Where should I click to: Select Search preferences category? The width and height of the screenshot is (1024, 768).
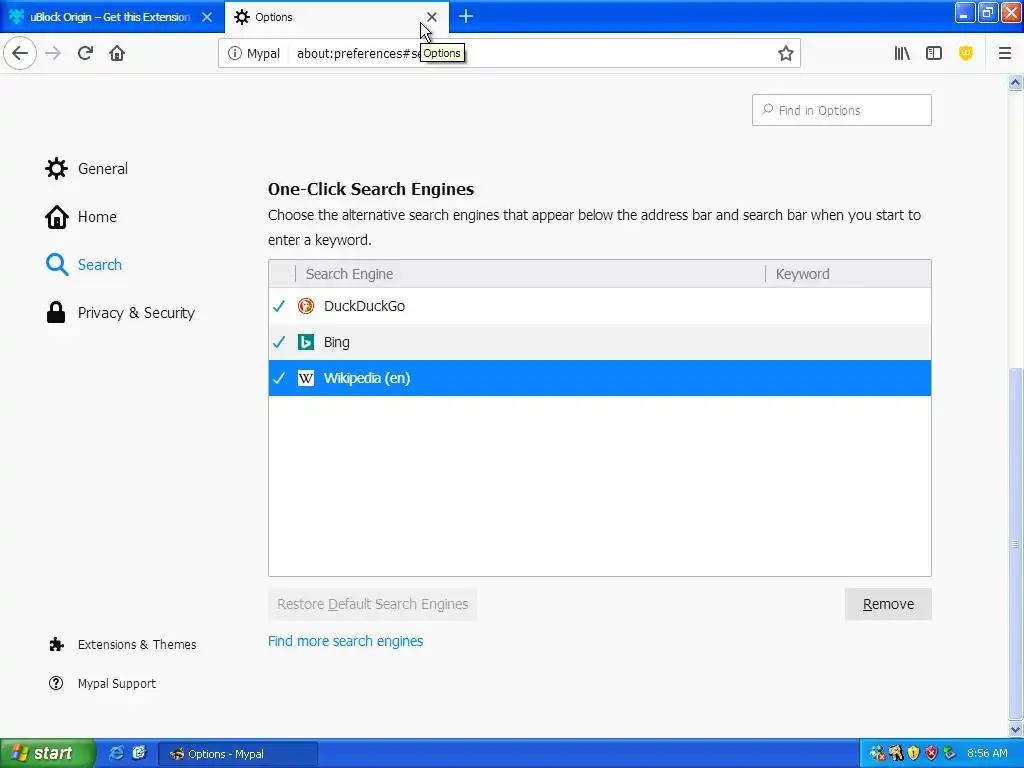[84, 264]
